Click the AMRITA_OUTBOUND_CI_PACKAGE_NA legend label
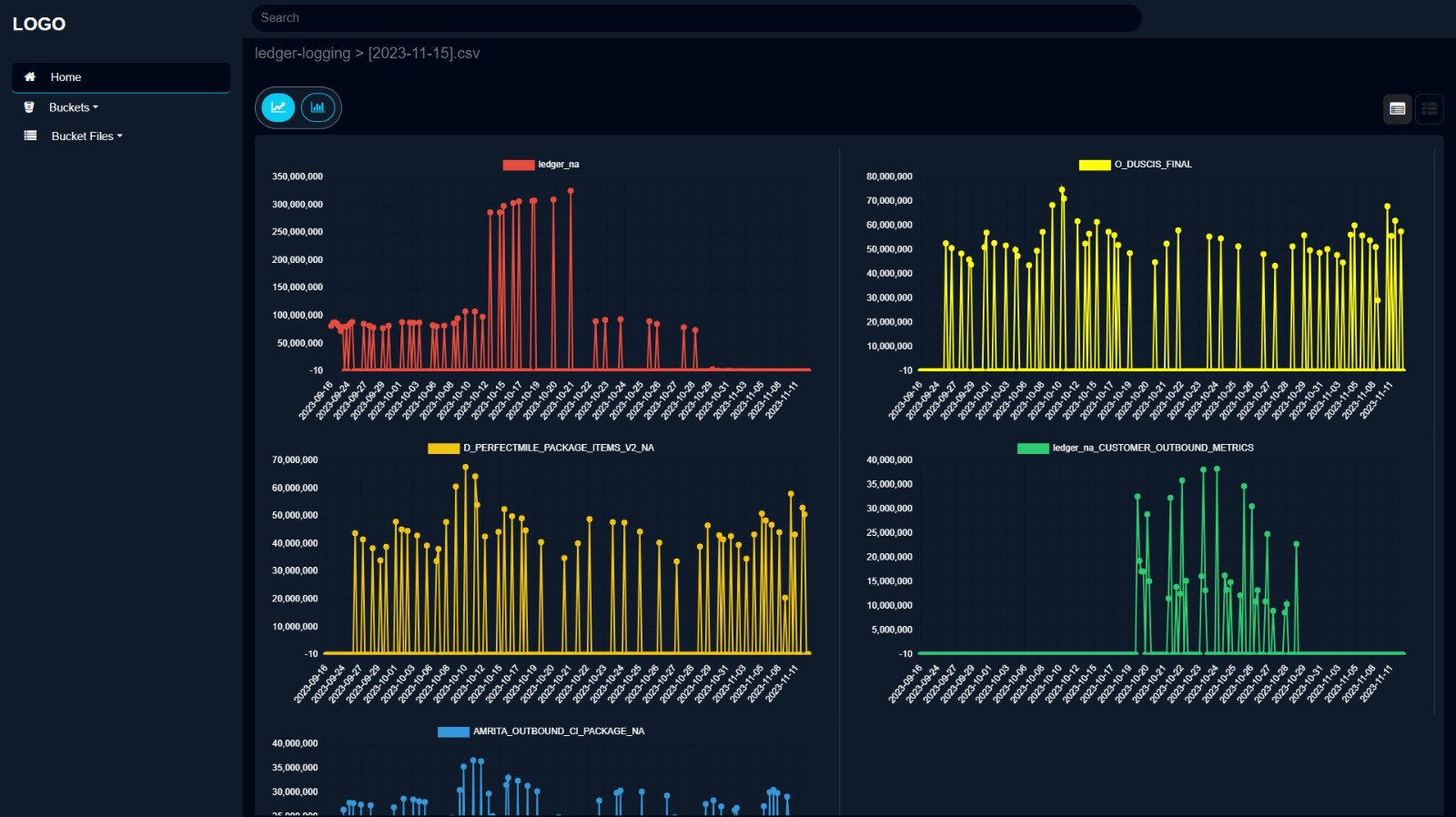This screenshot has height=817, width=1456. pyautogui.click(x=559, y=731)
